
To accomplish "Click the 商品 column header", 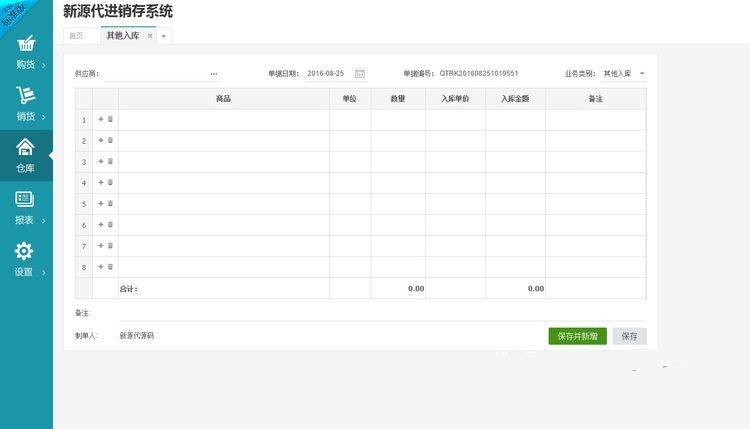I will [224, 99].
